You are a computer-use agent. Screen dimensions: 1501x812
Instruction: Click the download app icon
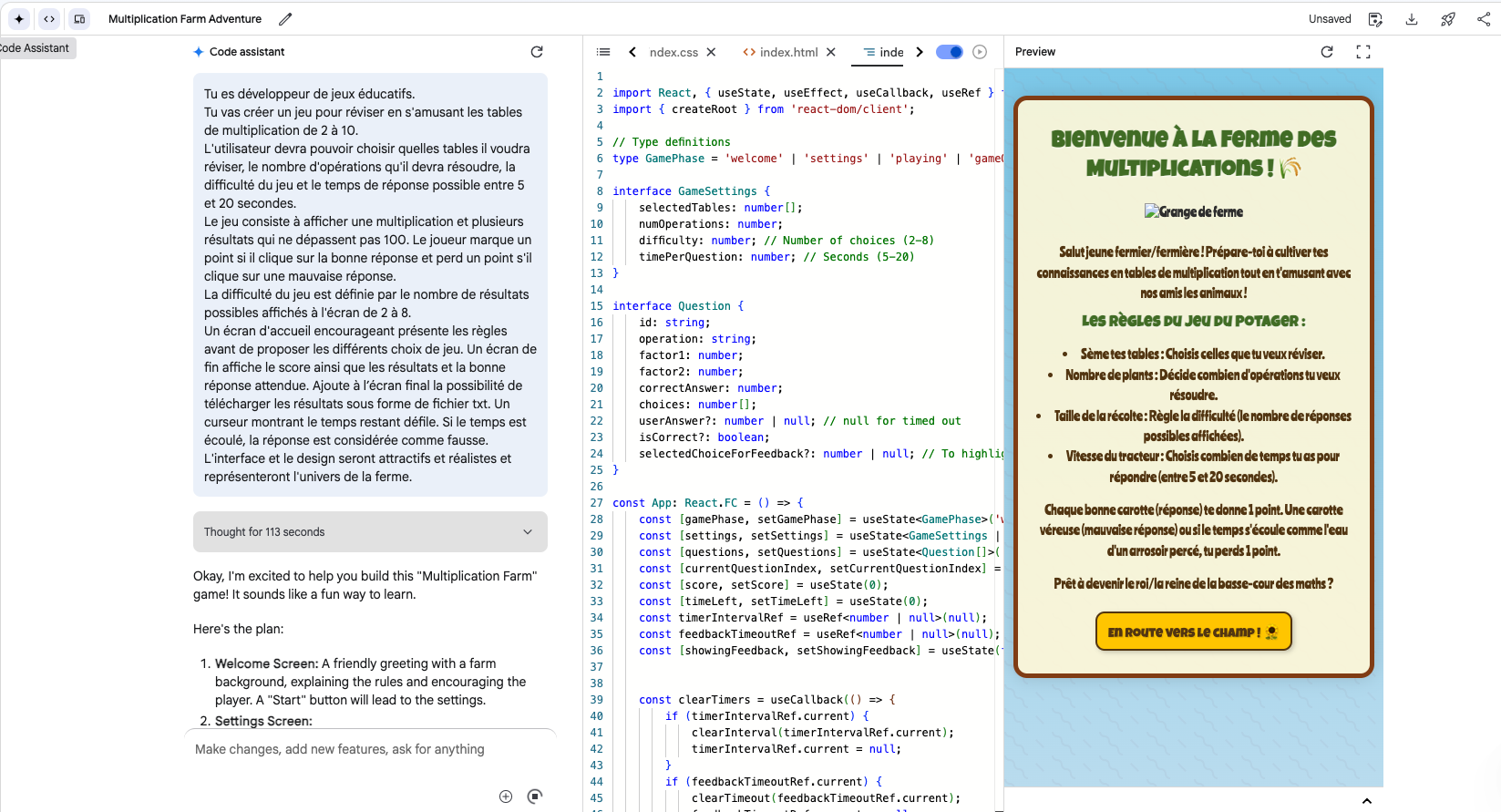click(x=1412, y=19)
